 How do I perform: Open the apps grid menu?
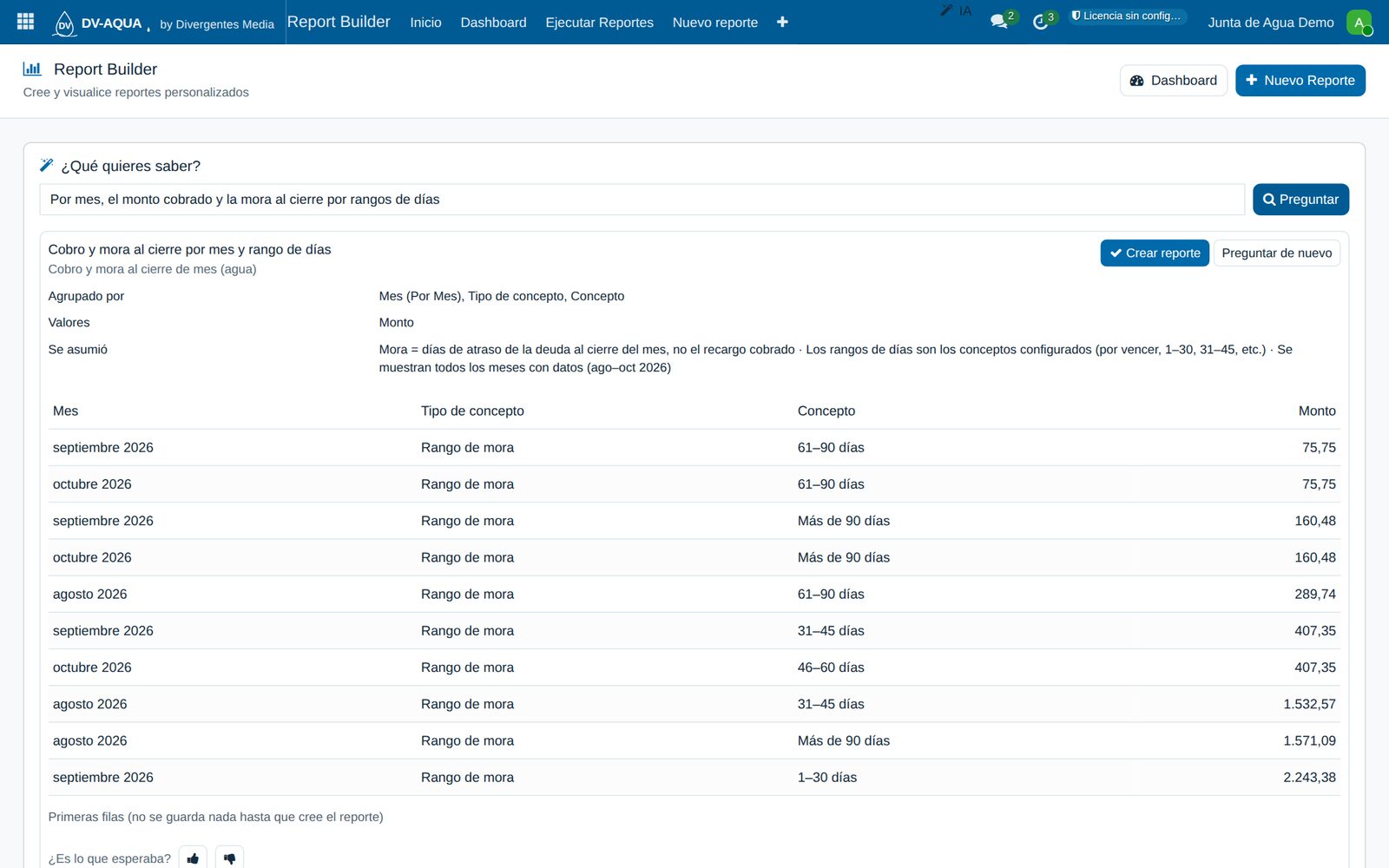pyautogui.click(x=25, y=22)
